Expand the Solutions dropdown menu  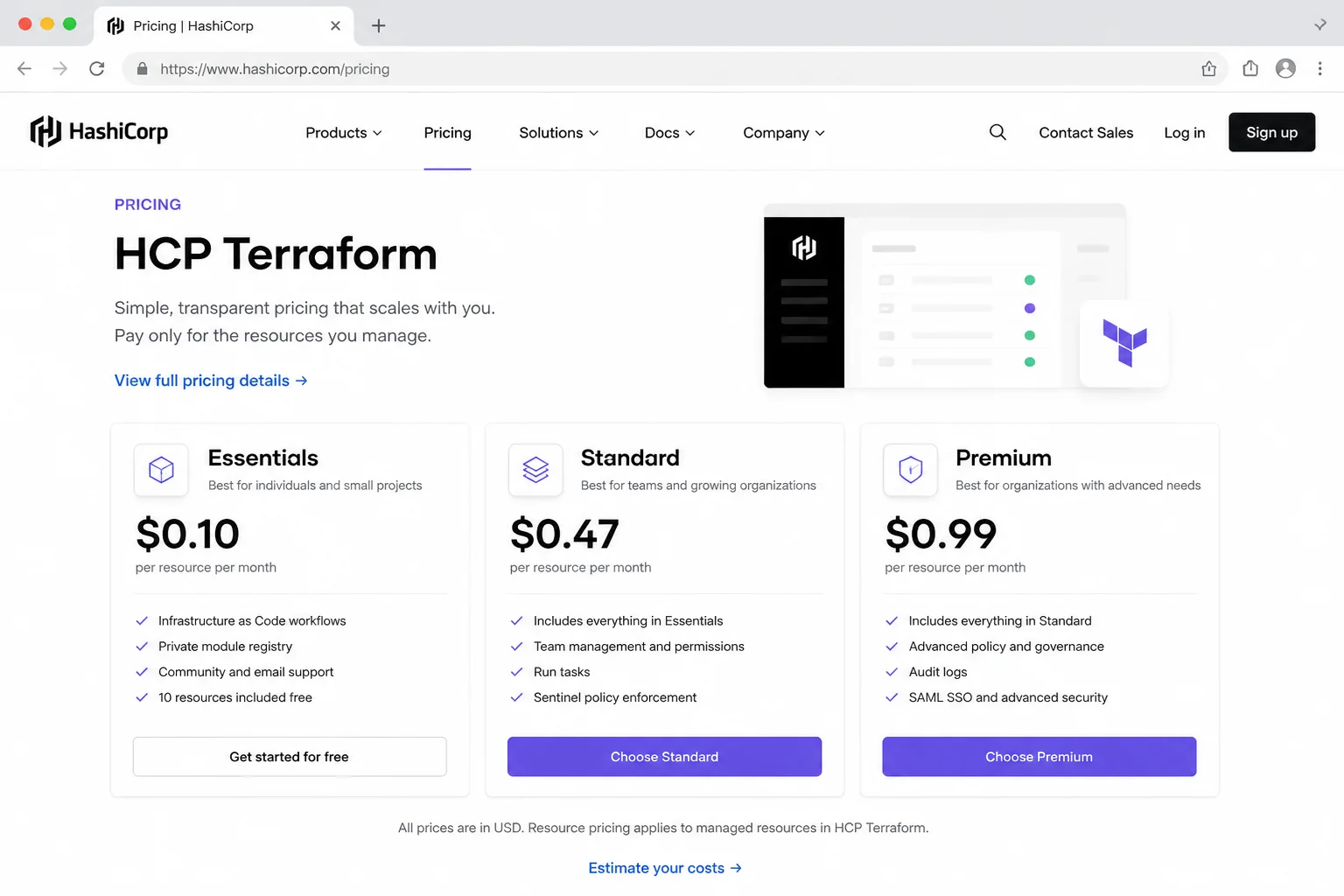(x=559, y=133)
